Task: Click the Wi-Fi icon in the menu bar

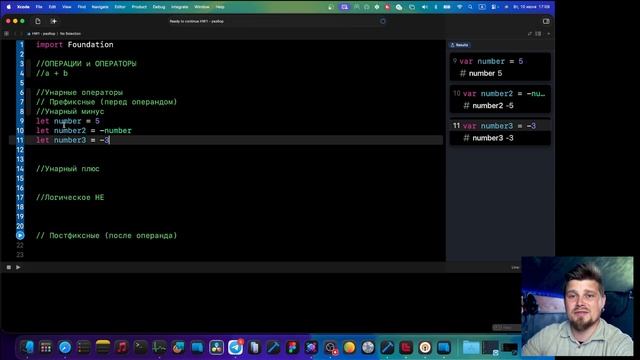Action: pyautogui.click(x=460, y=7)
